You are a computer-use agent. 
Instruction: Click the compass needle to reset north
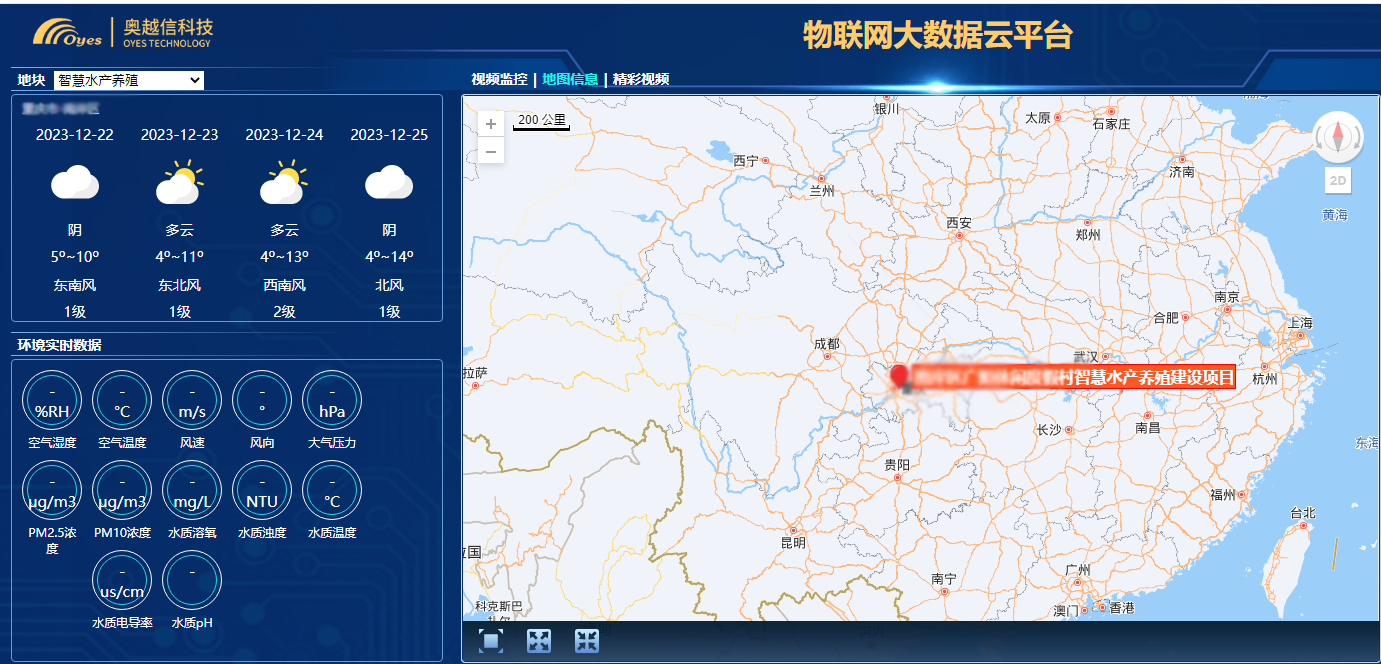point(1338,137)
